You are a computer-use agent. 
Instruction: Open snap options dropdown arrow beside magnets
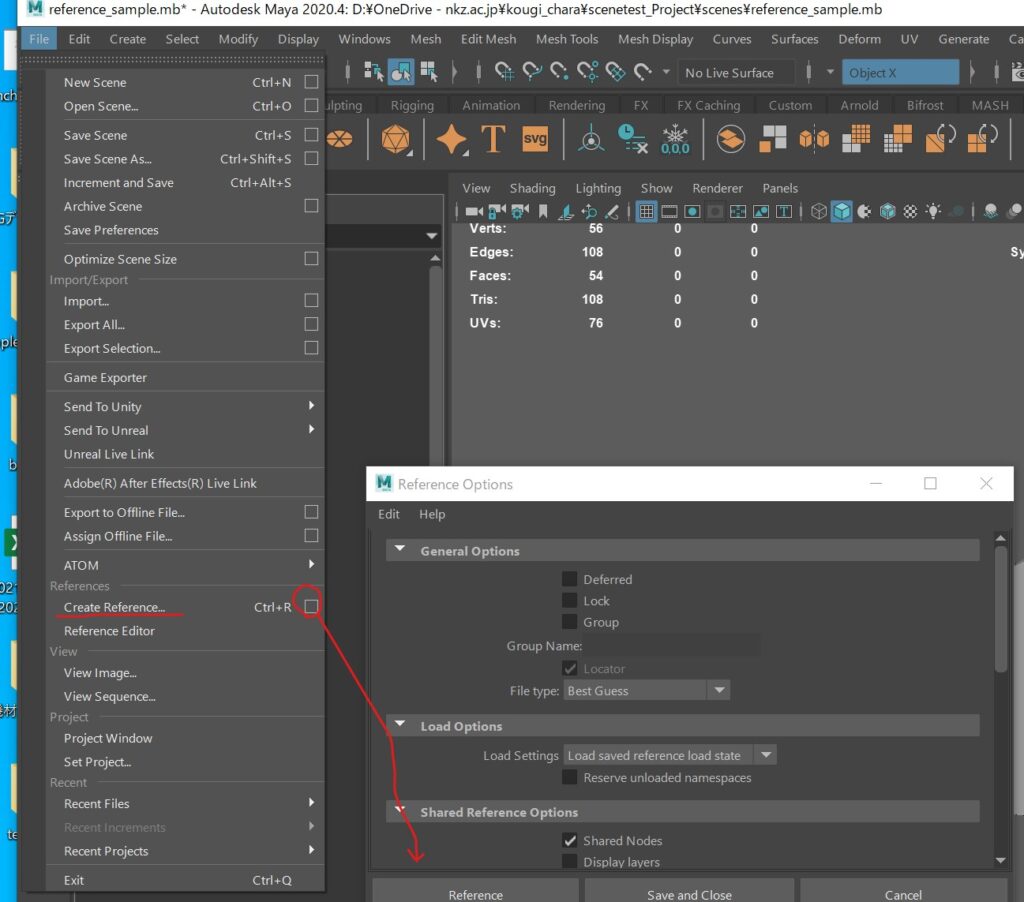(666, 72)
